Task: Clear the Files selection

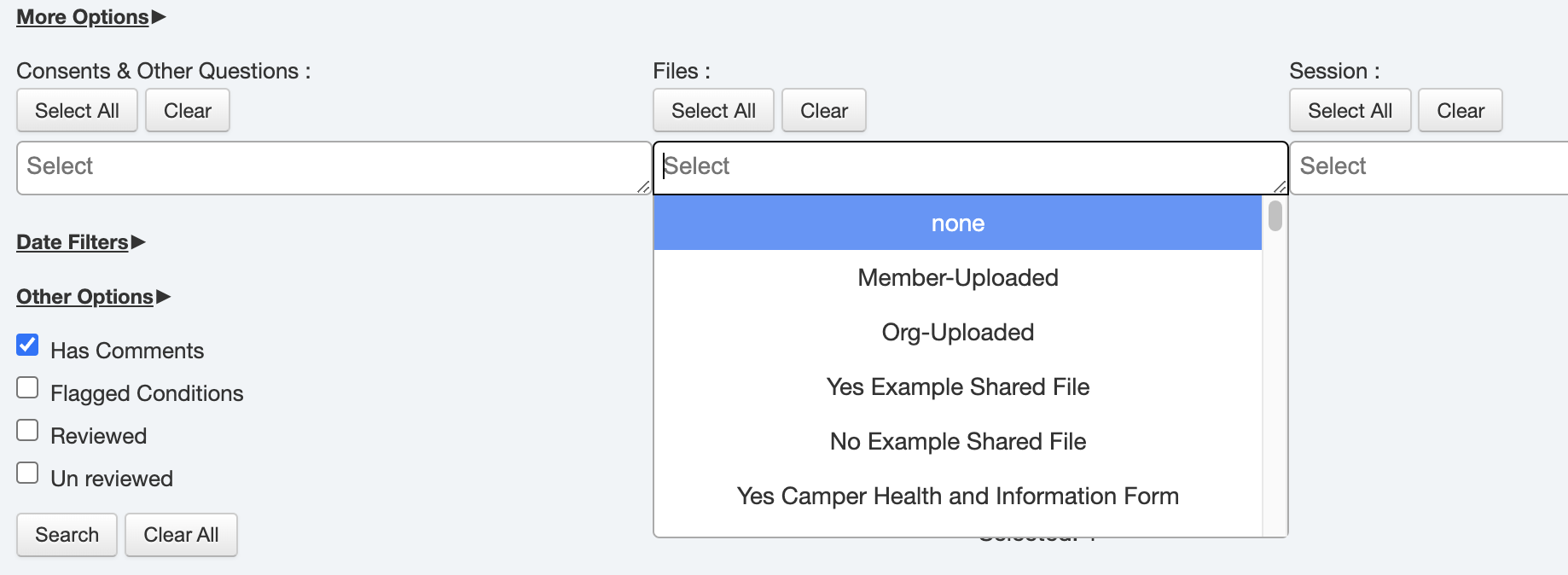Action: click(823, 111)
